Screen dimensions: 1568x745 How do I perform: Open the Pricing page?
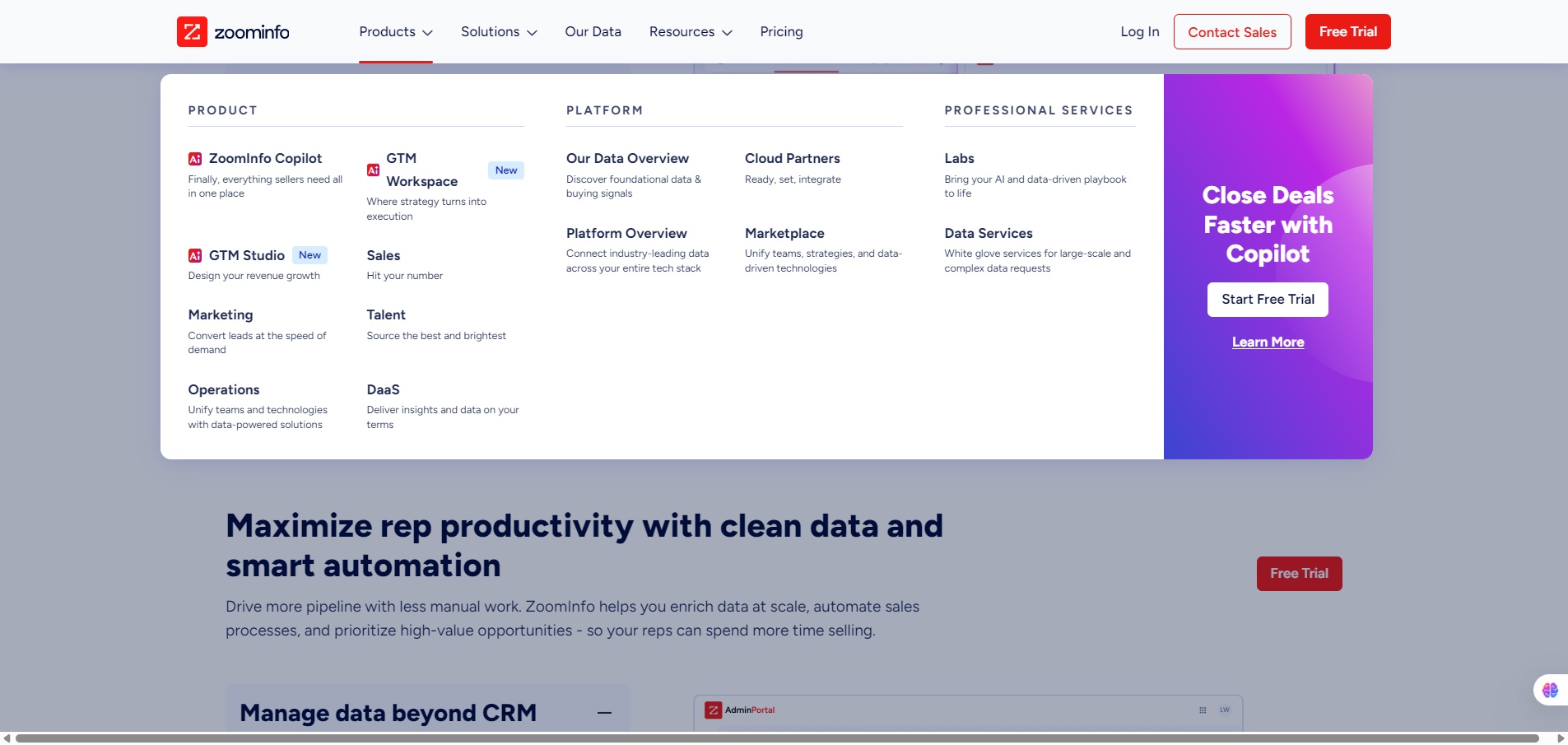781,32
